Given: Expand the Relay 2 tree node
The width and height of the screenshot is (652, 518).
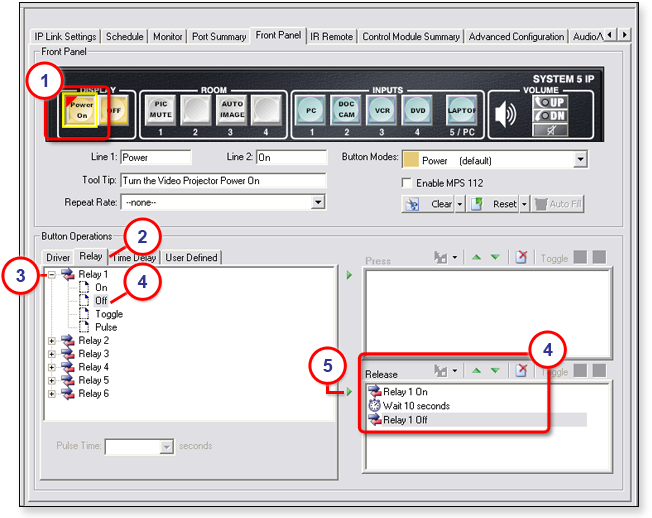Looking at the screenshot, I should [51, 341].
